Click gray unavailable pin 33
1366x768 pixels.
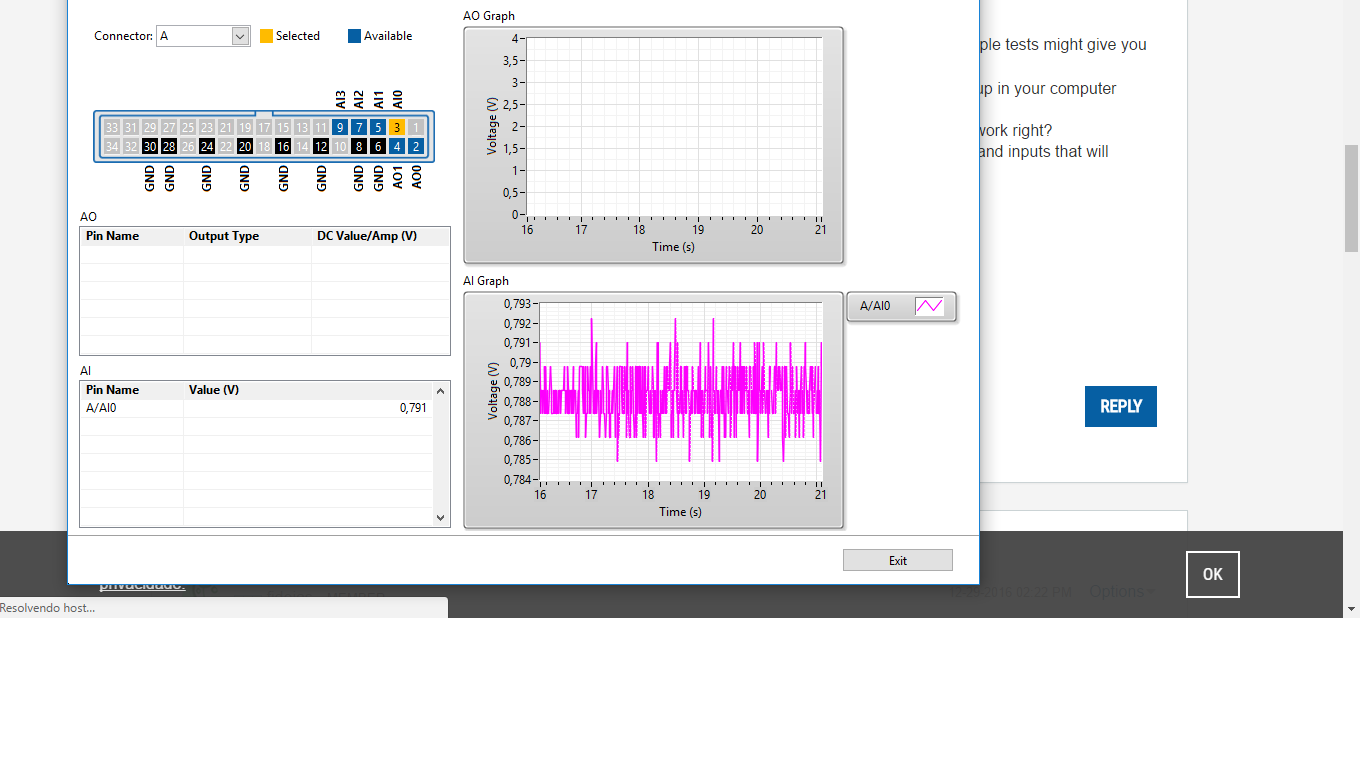pos(112,127)
